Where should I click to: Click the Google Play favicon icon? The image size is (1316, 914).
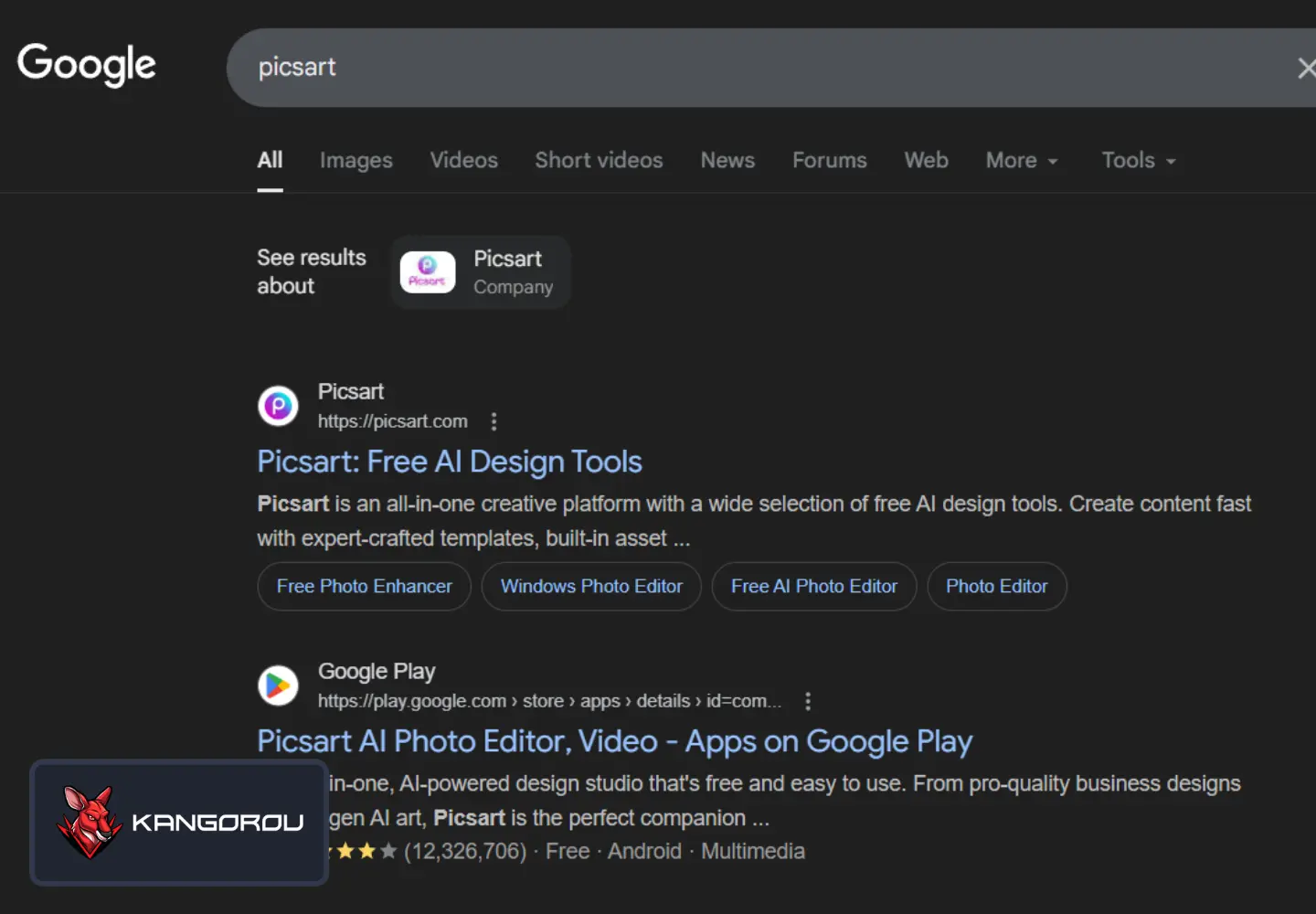click(278, 685)
